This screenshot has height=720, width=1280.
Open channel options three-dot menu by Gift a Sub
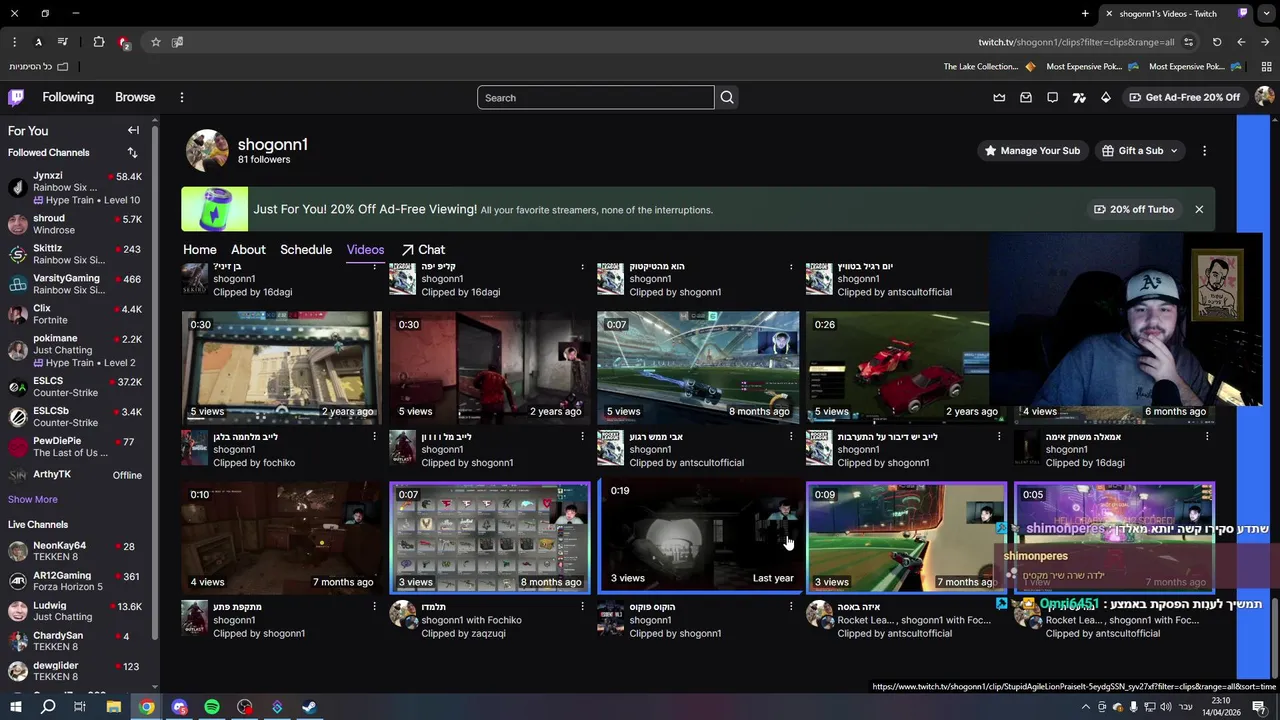pos(1204,150)
